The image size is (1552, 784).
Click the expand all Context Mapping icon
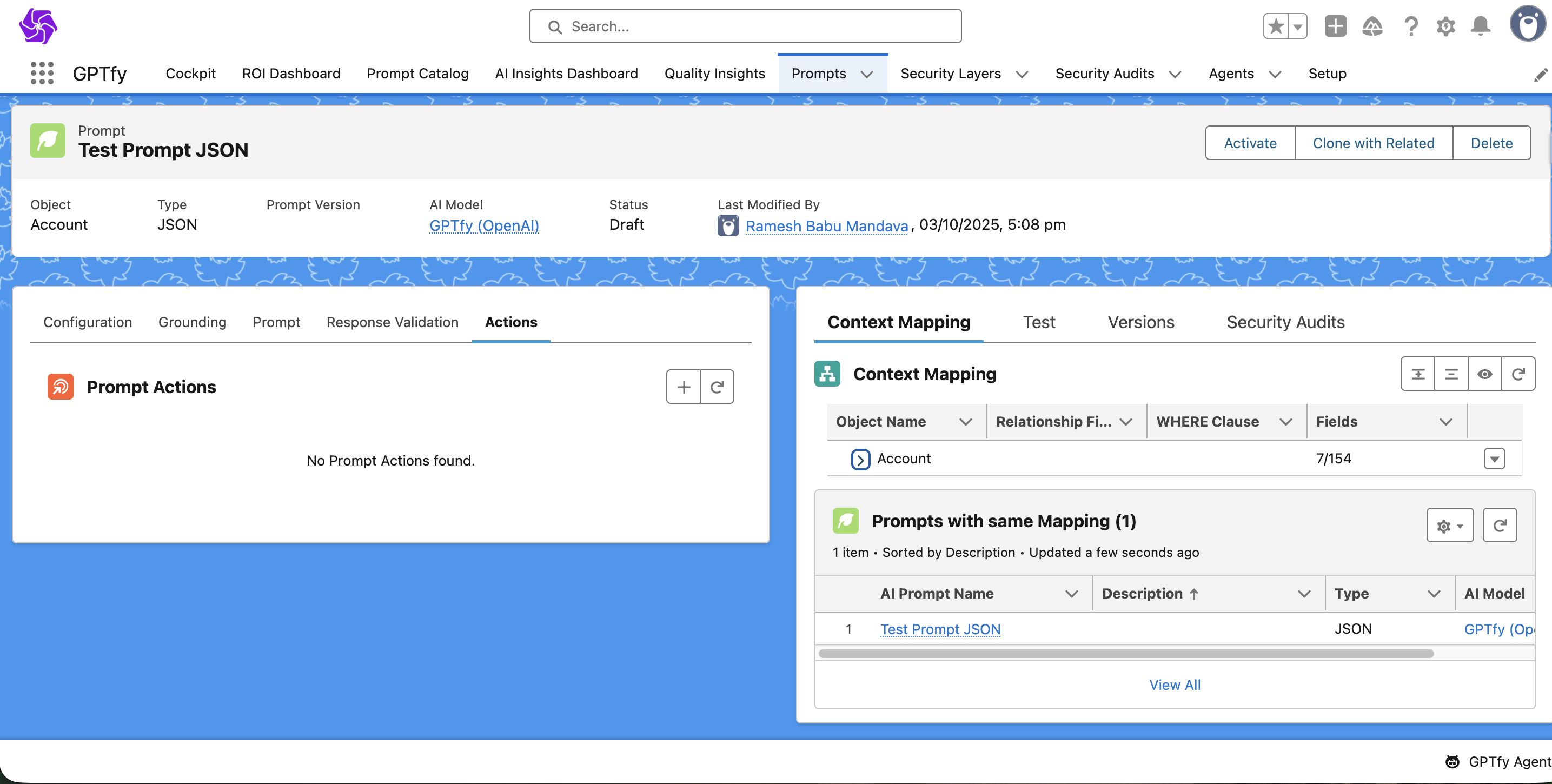[1418, 374]
